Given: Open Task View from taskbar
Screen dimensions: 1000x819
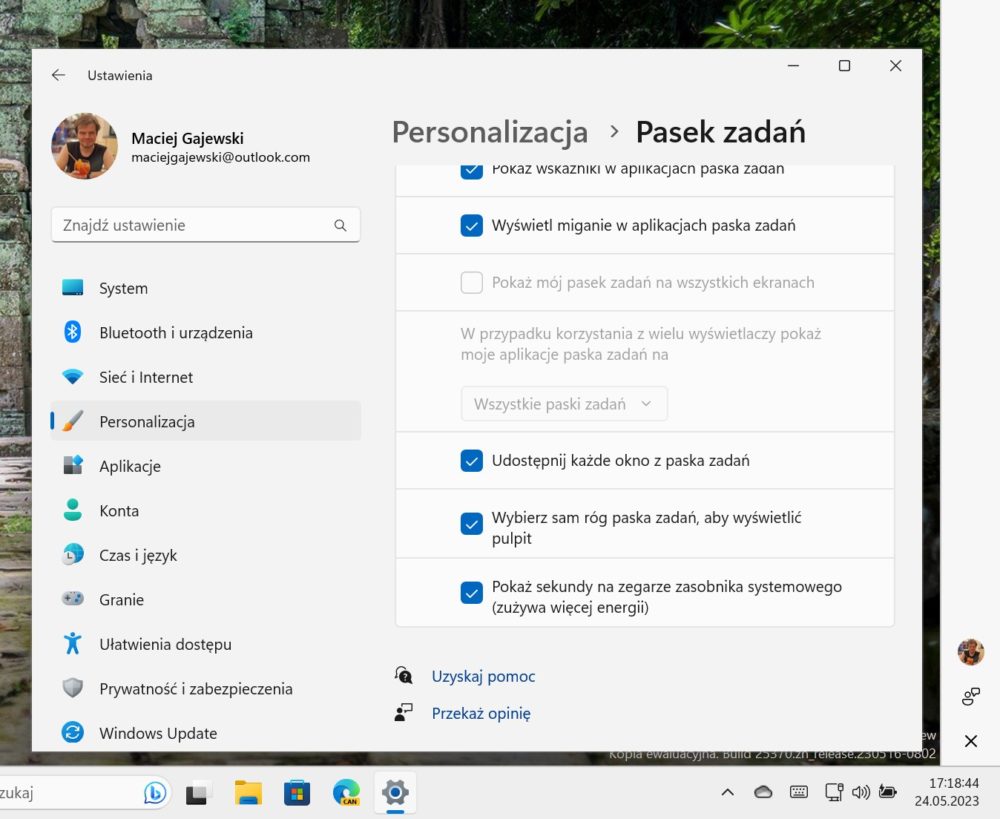Looking at the screenshot, I should tap(198, 793).
